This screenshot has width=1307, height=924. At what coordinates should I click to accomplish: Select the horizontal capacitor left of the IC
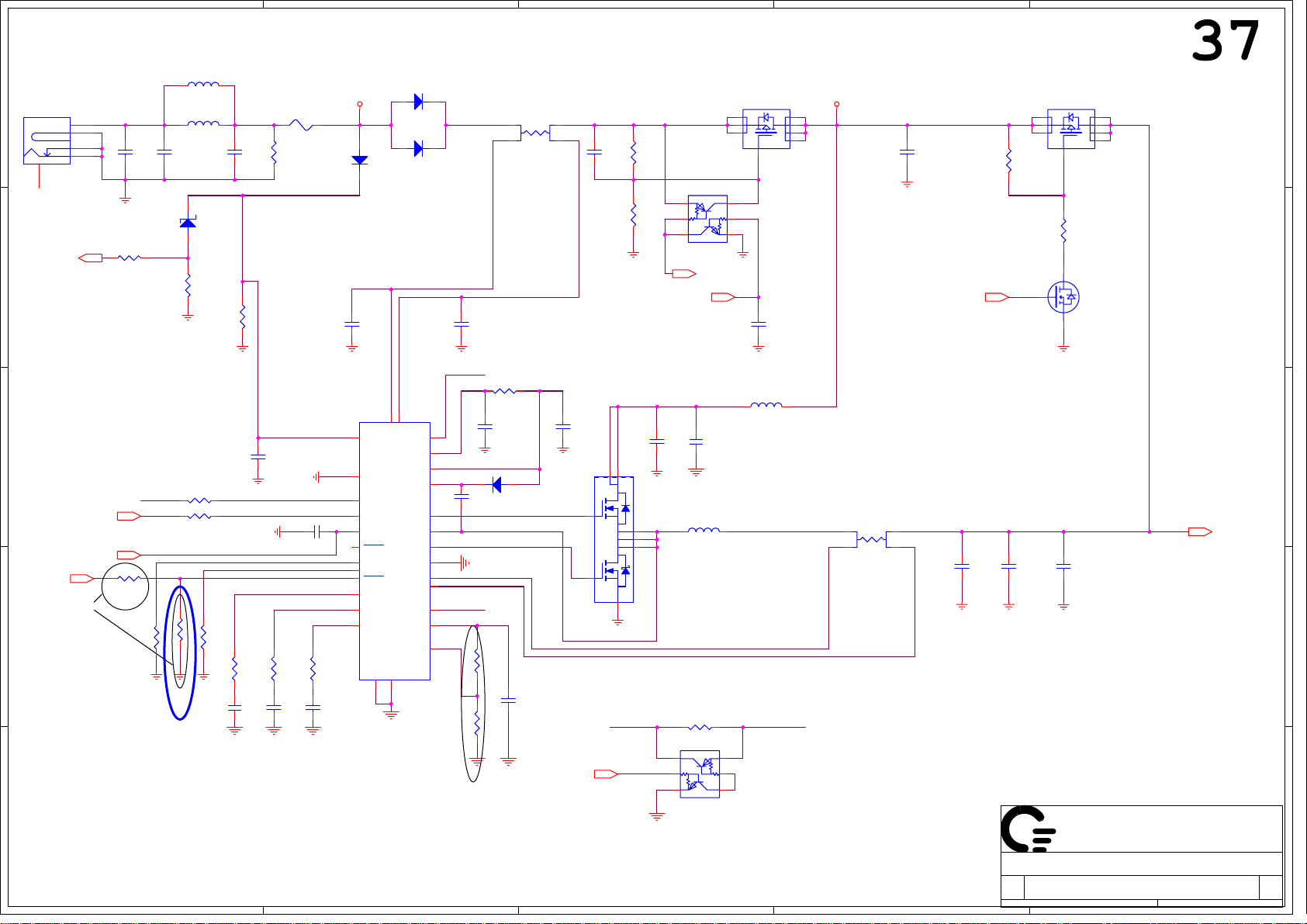coord(316,531)
